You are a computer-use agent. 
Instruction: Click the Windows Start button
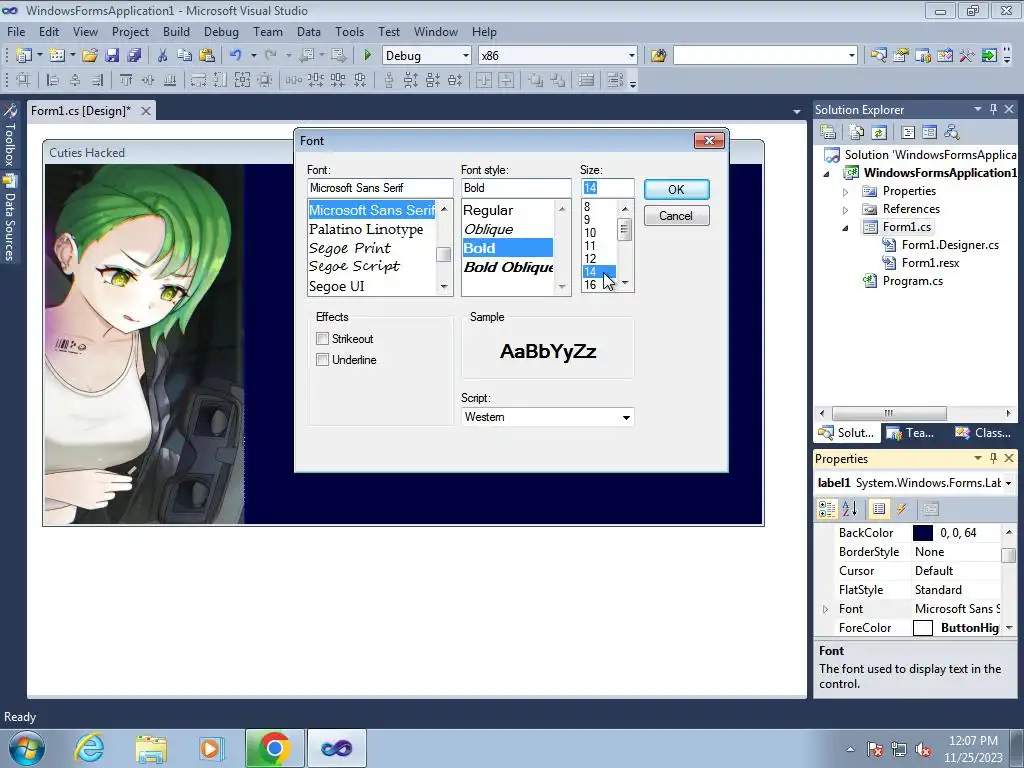(27, 748)
